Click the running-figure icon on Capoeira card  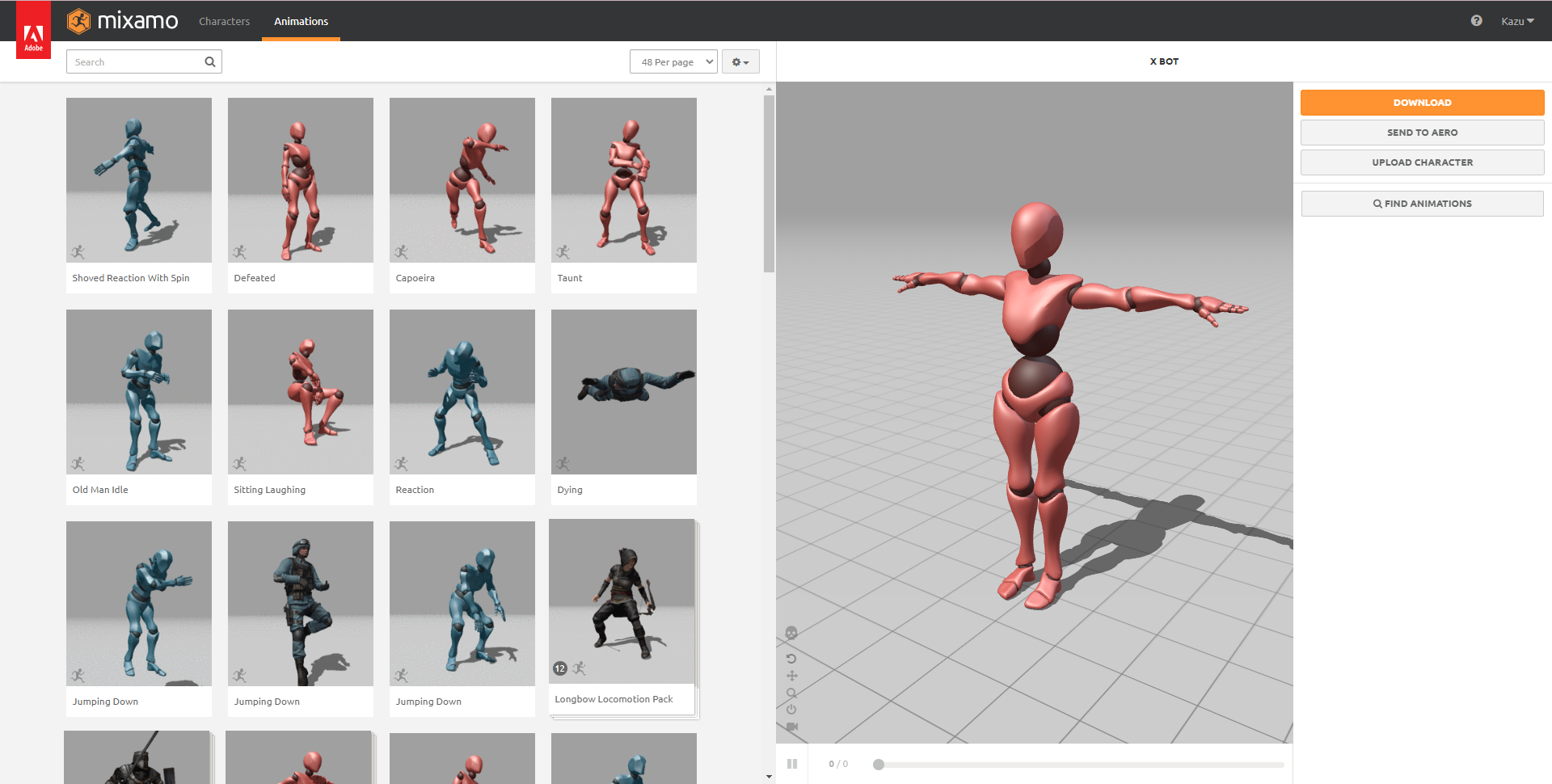pyautogui.click(x=401, y=252)
